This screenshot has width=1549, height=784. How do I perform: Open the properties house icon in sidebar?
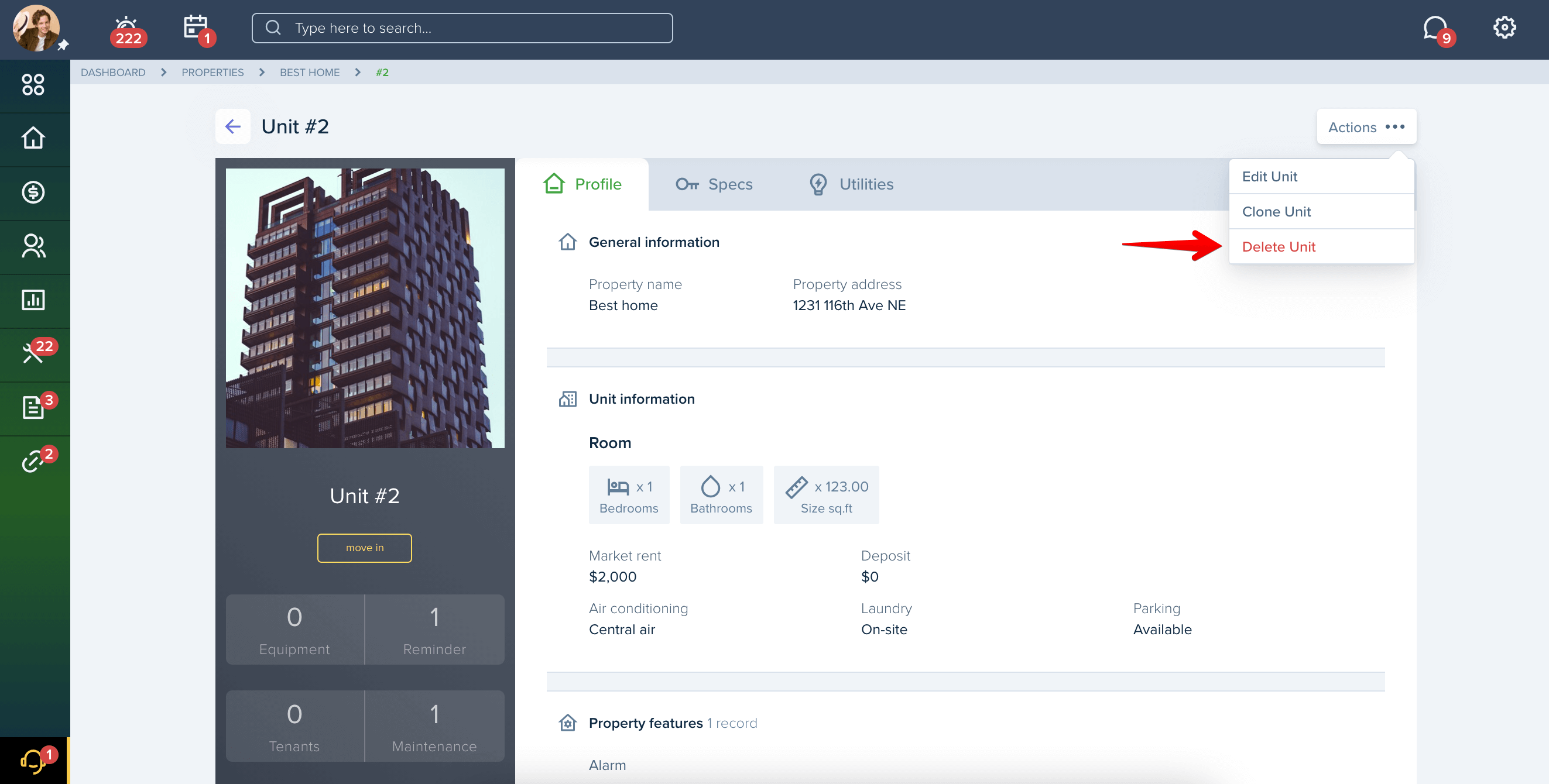(x=33, y=138)
